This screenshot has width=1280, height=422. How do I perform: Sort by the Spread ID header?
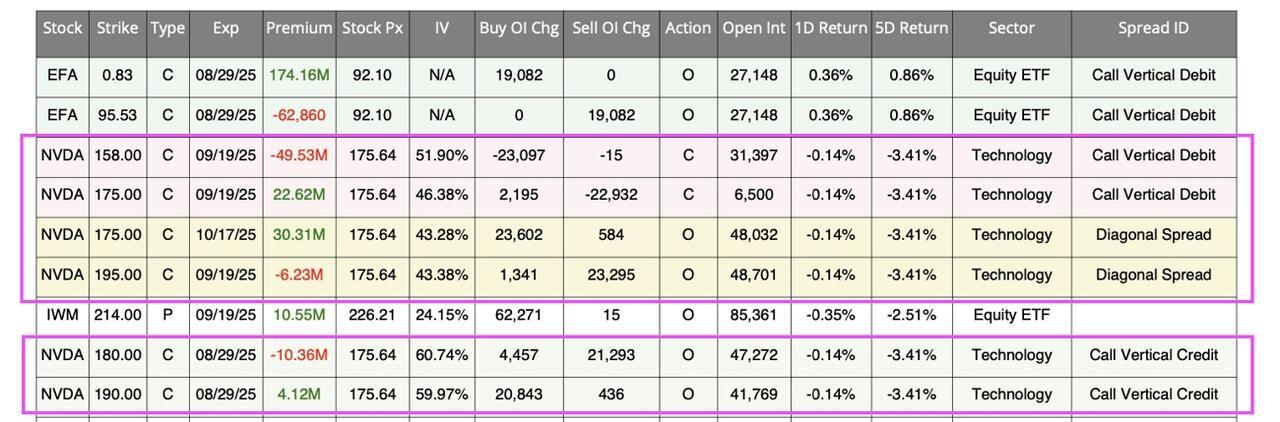[x=1153, y=28]
